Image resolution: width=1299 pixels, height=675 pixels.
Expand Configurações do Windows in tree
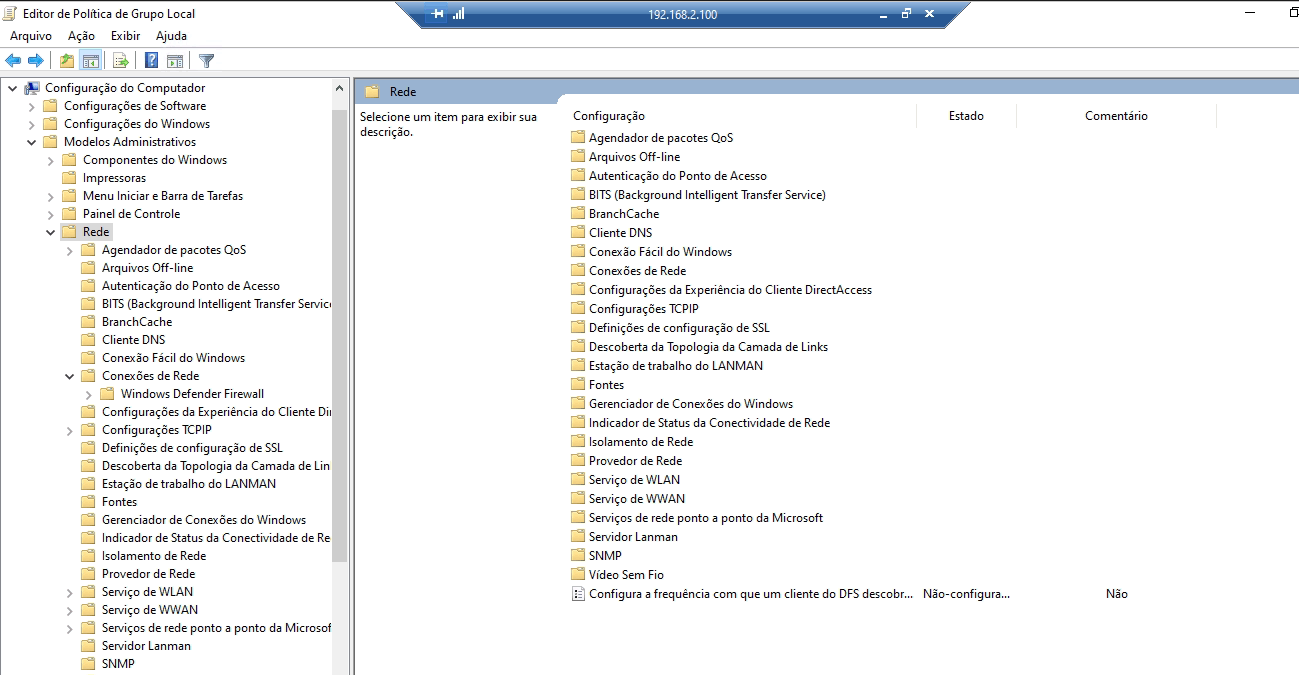point(31,124)
